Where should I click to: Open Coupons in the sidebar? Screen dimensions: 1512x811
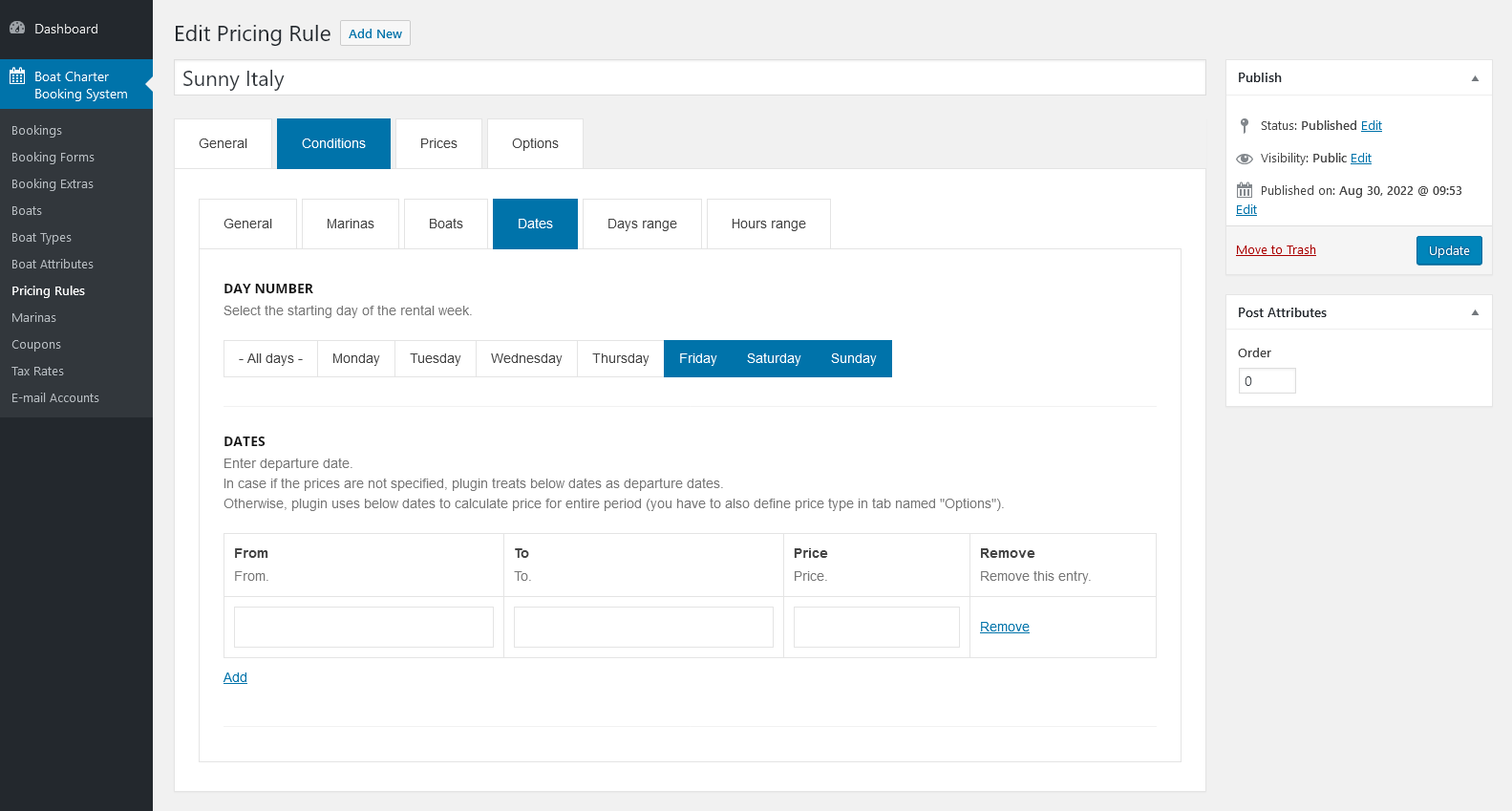pyautogui.click(x=36, y=345)
